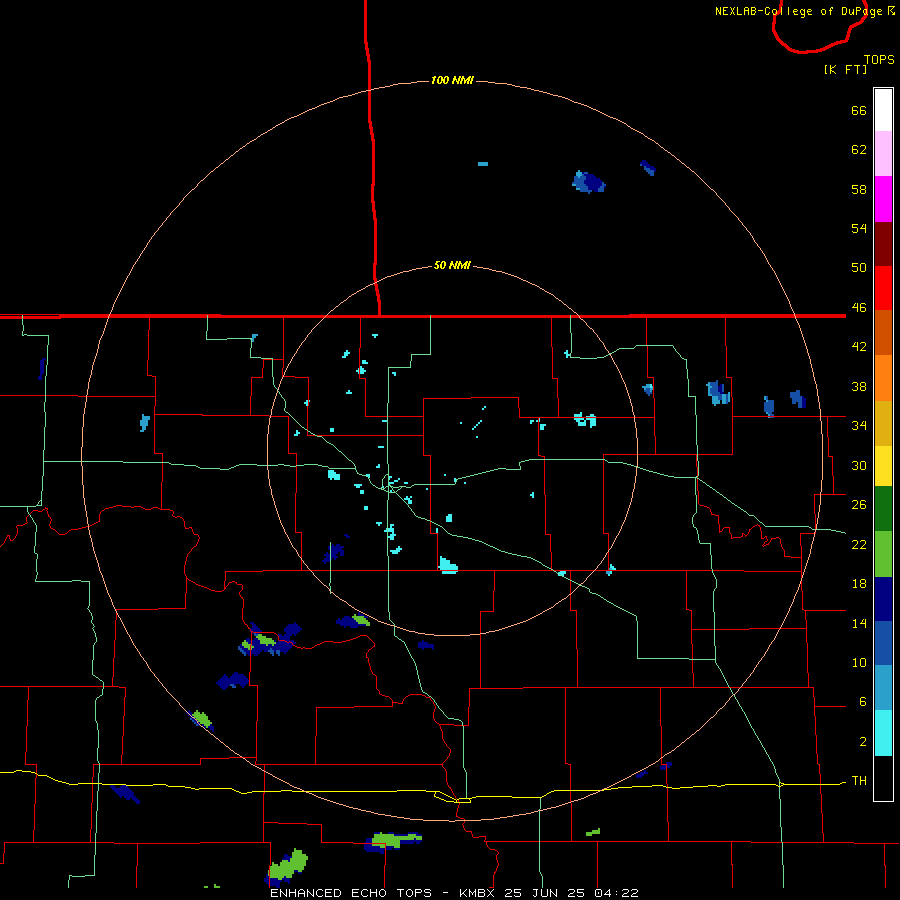Click legend value "6"
Viewport: 900px width, 900px height.
[x=863, y=702]
